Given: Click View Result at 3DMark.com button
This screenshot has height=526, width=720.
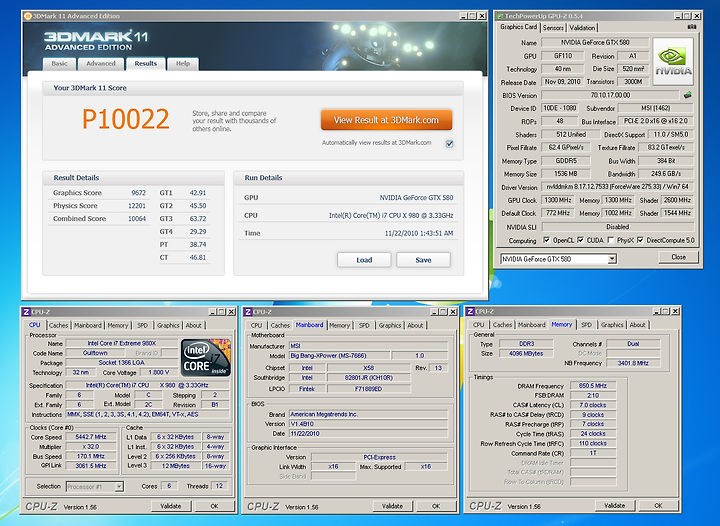Looking at the screenshot, I should pyautogui.click(x=386, y=120).
